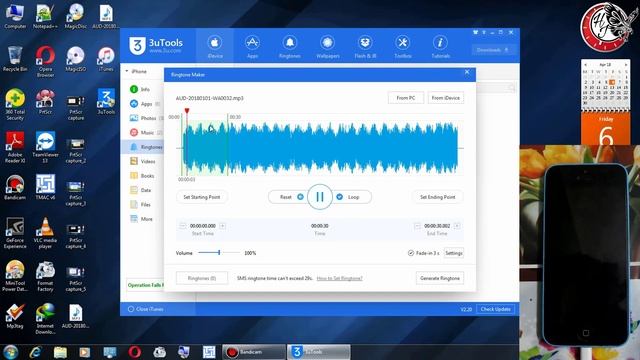Open the Flash & JB tab

(365, 47)
